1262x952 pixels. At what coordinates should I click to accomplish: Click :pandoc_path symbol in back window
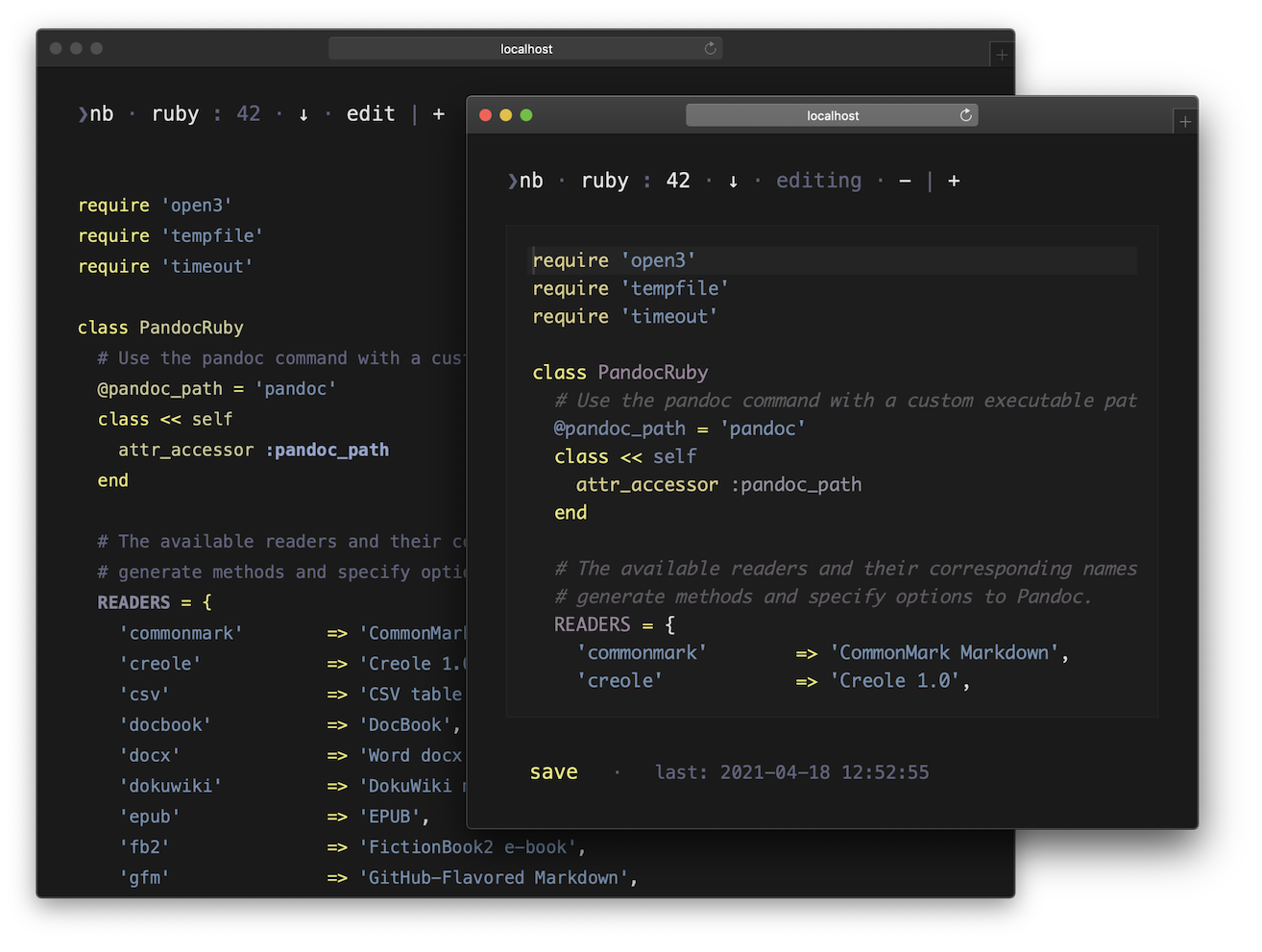tap(328, 450)
